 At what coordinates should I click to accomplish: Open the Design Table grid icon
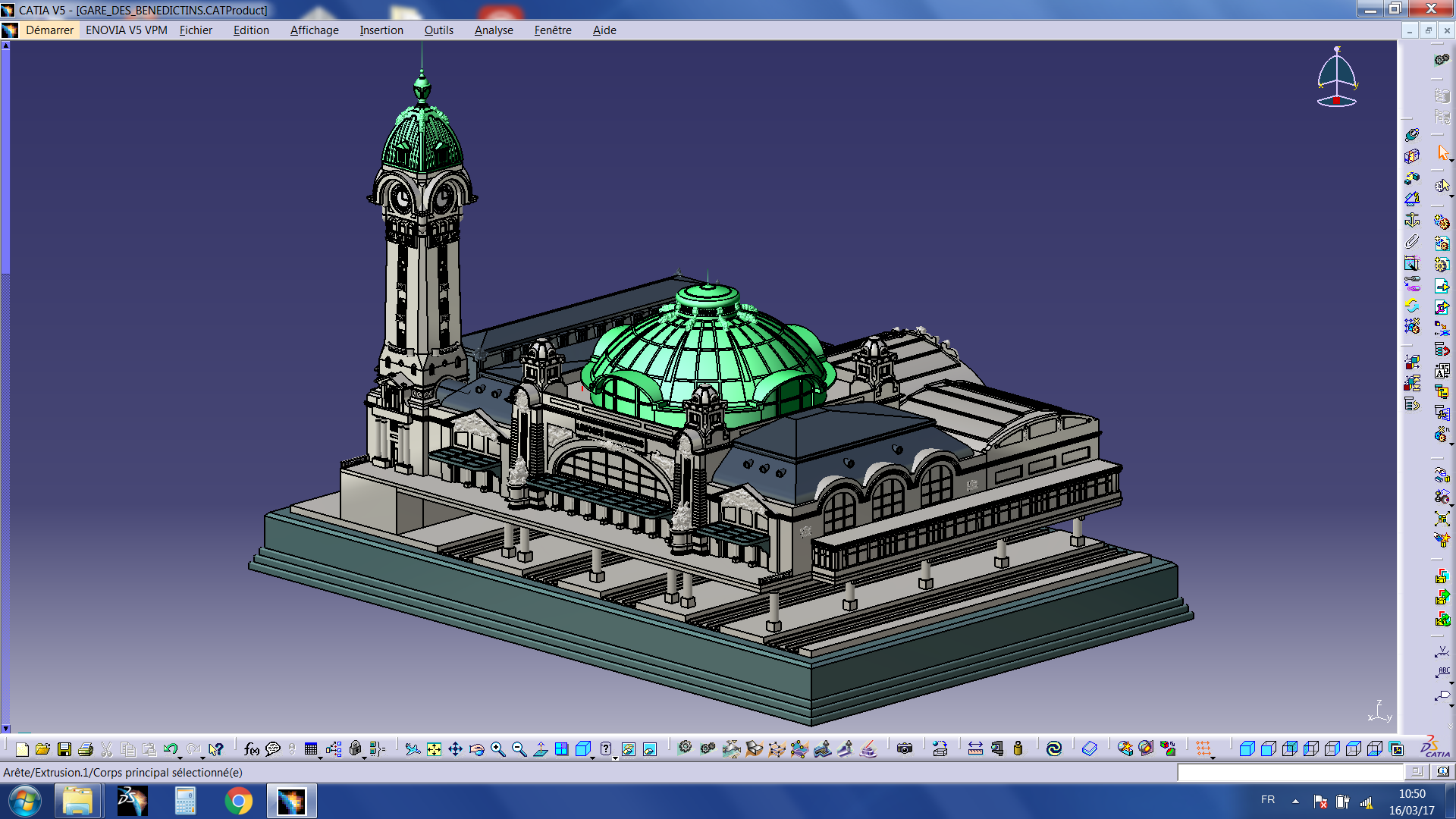pyautogui.click(x=311, y=749)
